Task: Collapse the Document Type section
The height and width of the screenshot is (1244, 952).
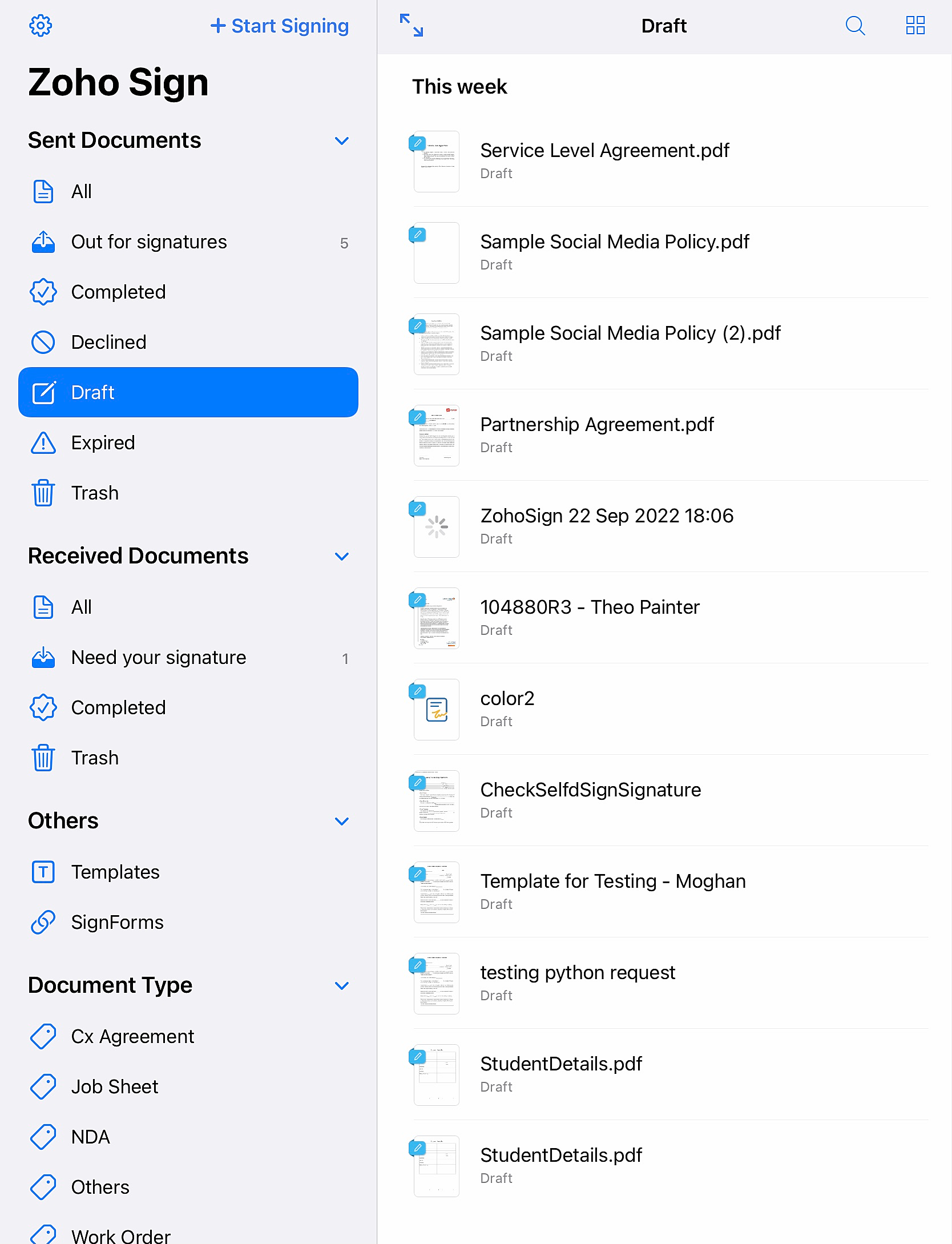Action: tap(342, 985)
